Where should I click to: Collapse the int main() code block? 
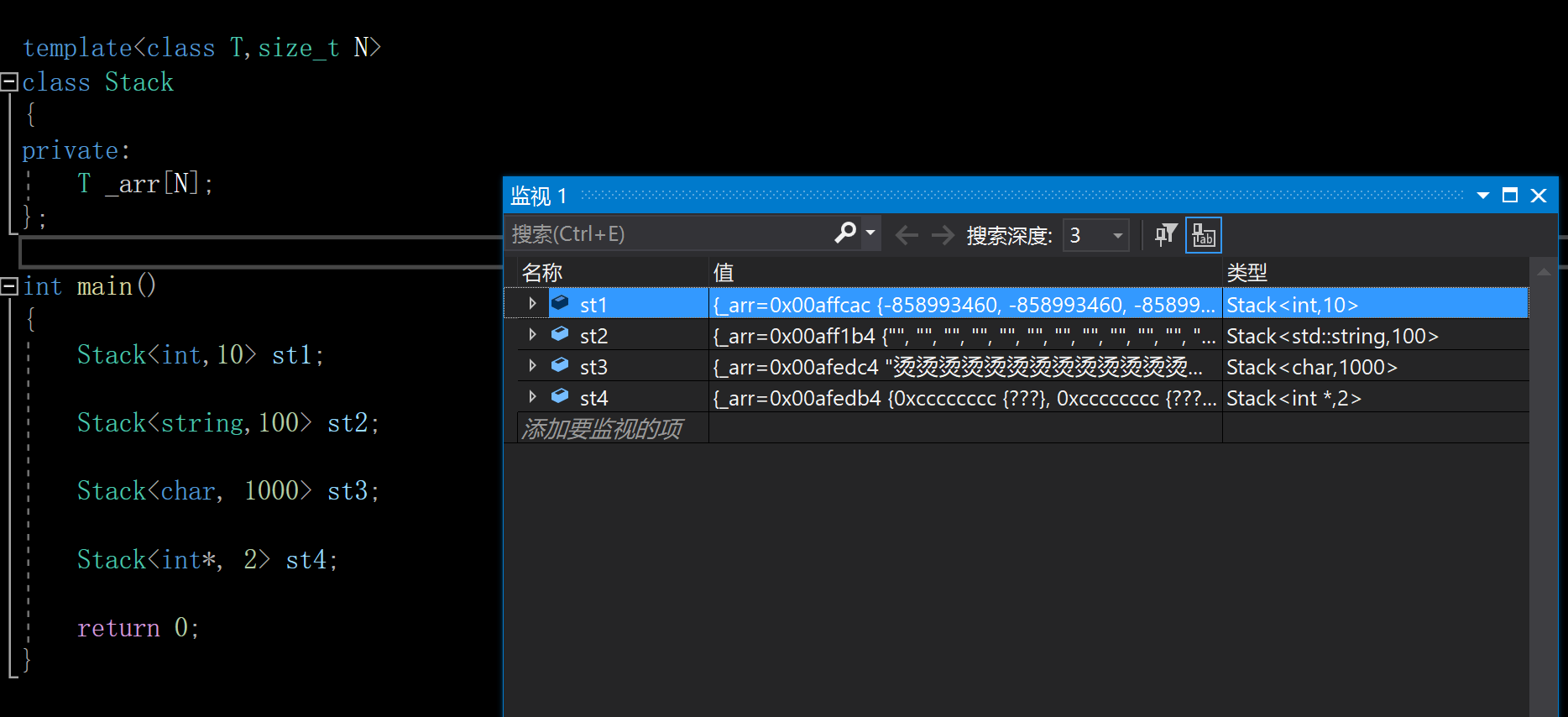(9, 286)
